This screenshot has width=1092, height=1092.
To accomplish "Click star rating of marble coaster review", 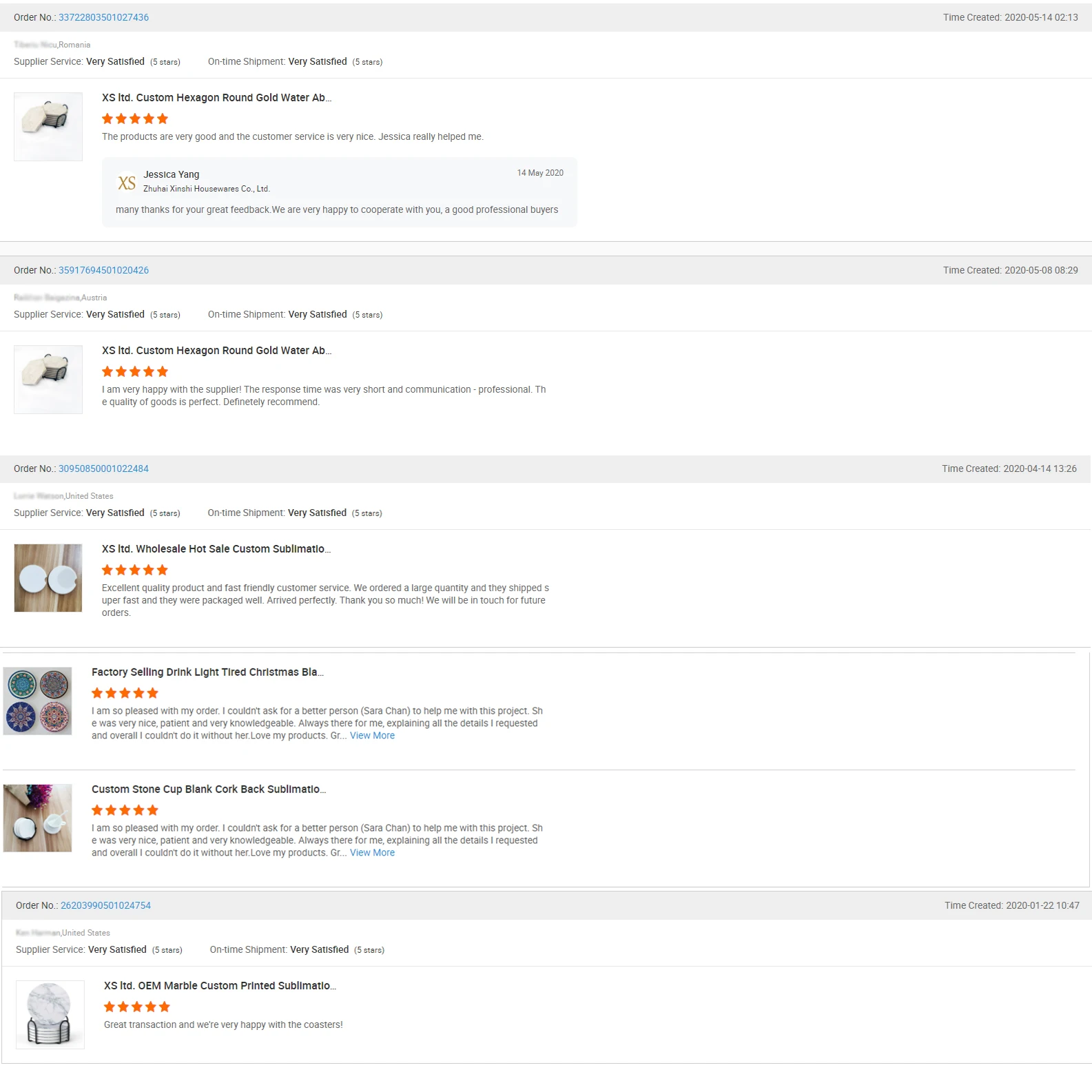I will pos(137,1007).
